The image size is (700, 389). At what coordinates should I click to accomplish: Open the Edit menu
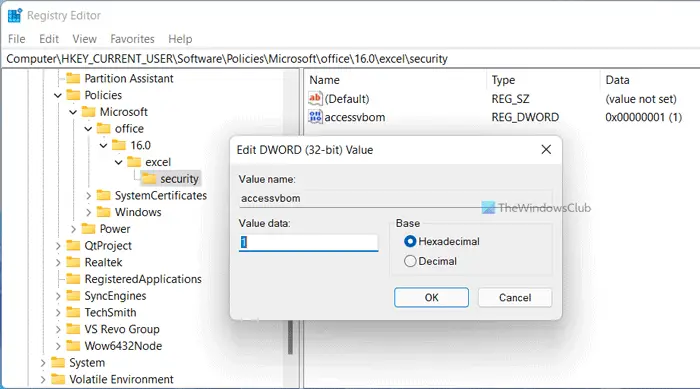(49, 39)
